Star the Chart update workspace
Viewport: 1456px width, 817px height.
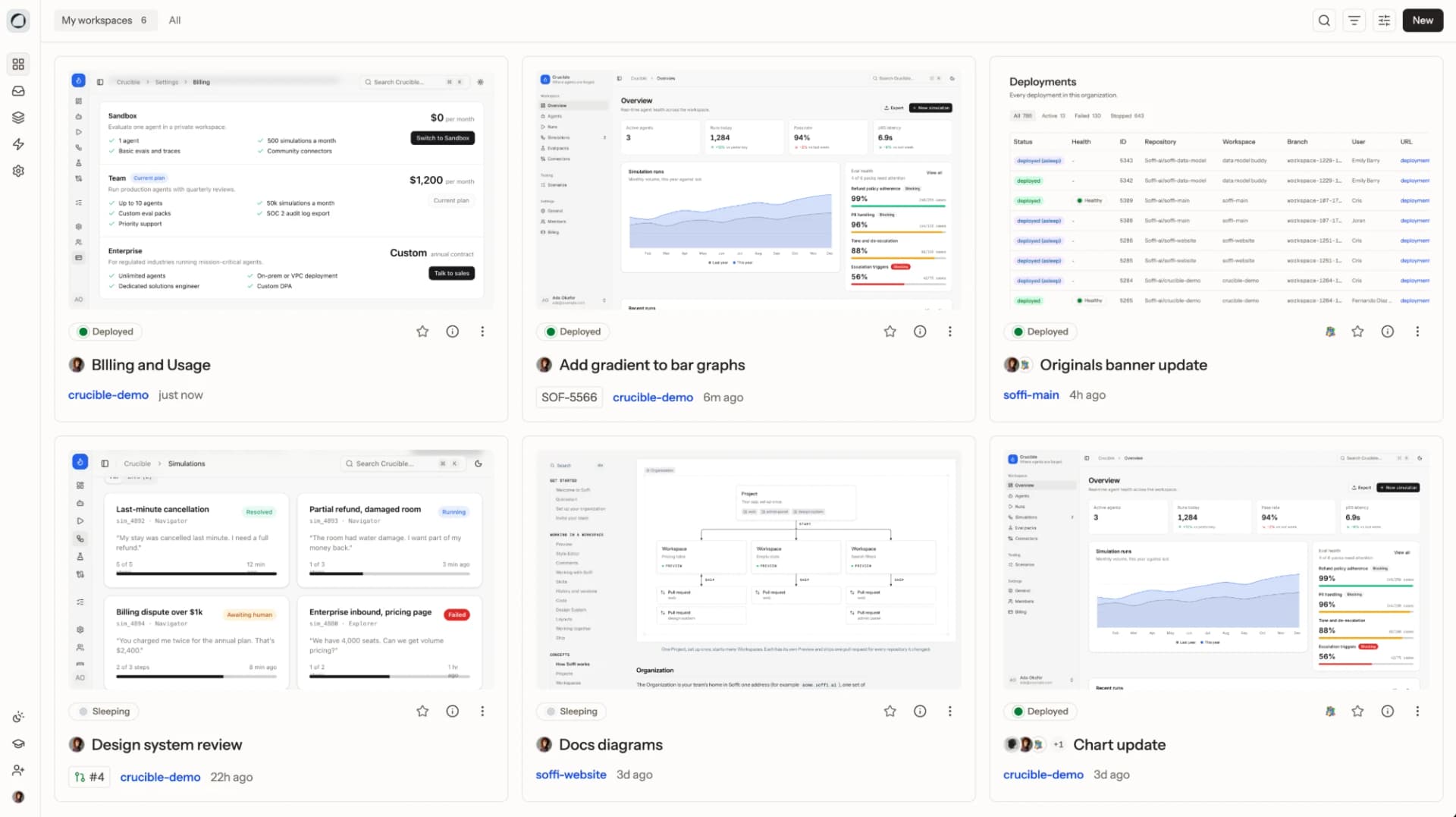tap(1357, 711)
